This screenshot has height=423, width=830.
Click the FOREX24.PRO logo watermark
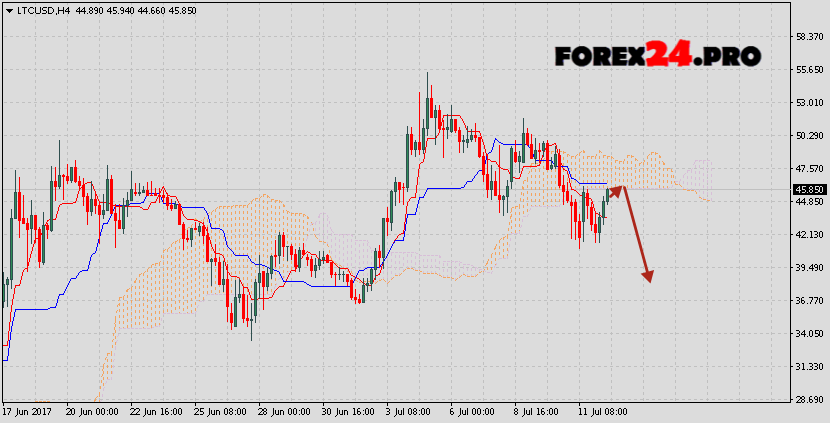[x=657, y=55]
